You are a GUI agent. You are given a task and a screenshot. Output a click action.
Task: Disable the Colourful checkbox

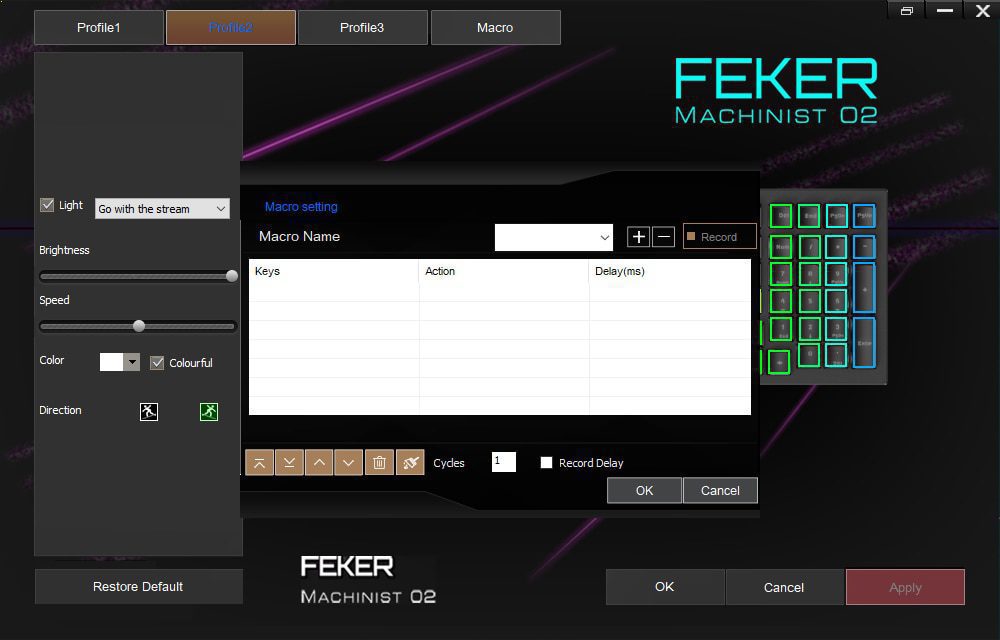(x=157, y=363)
